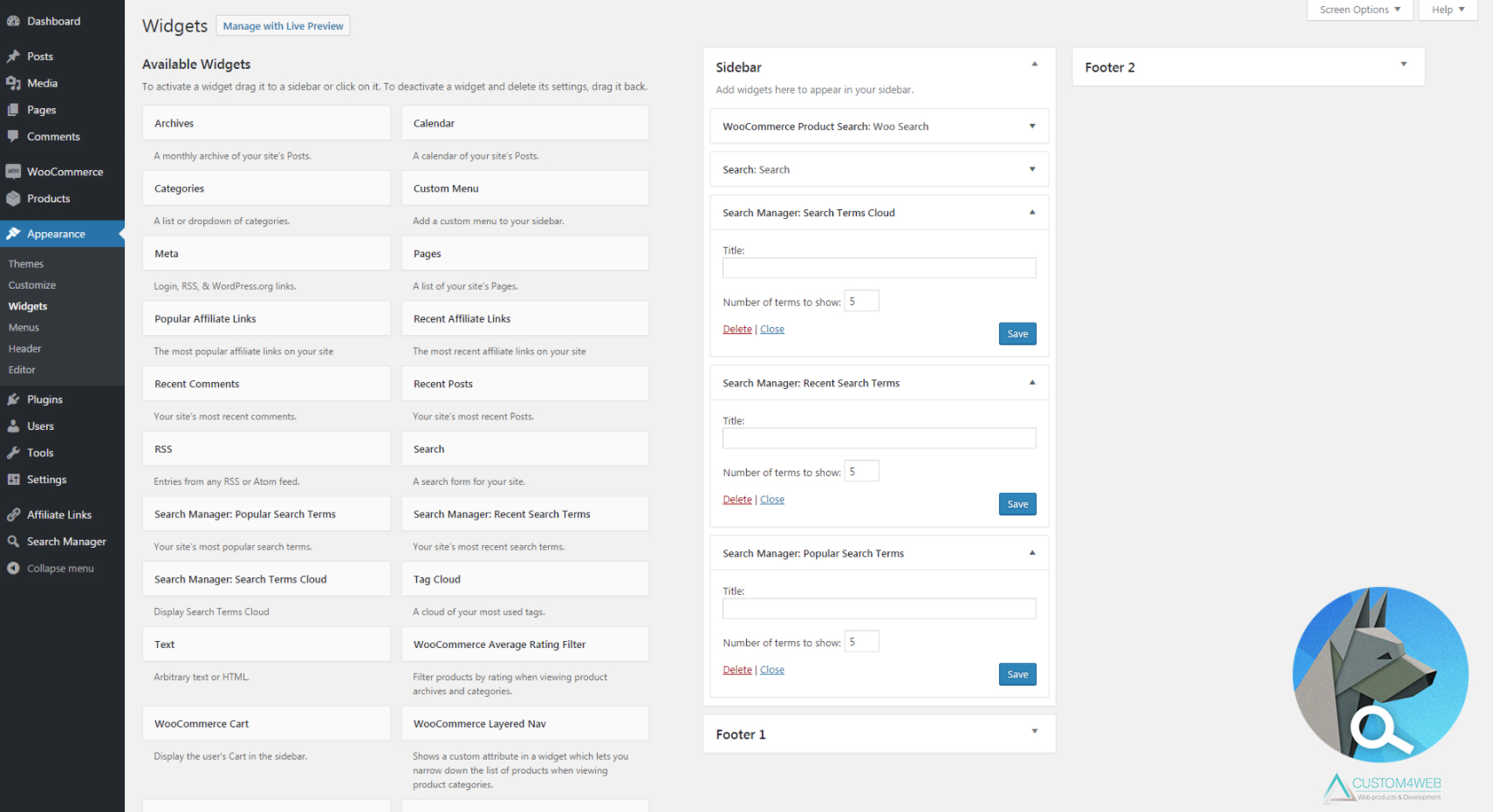Expand the Search: Search widget arrow

[1032, 169]
